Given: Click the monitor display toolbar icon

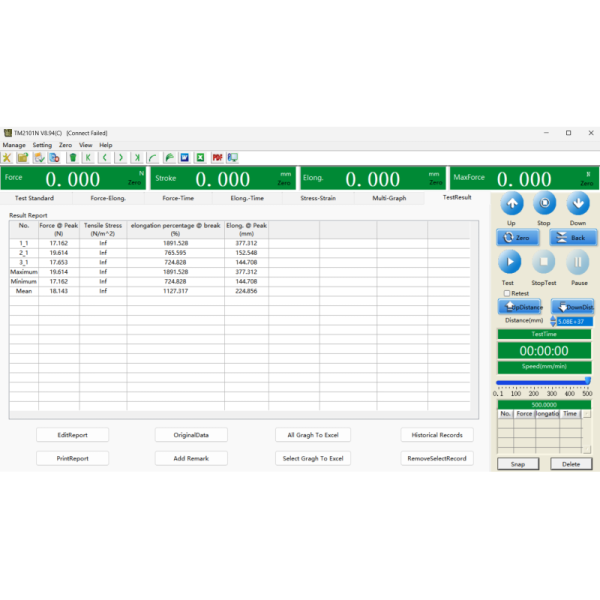Looking at the screenshot, I should 233,158.
